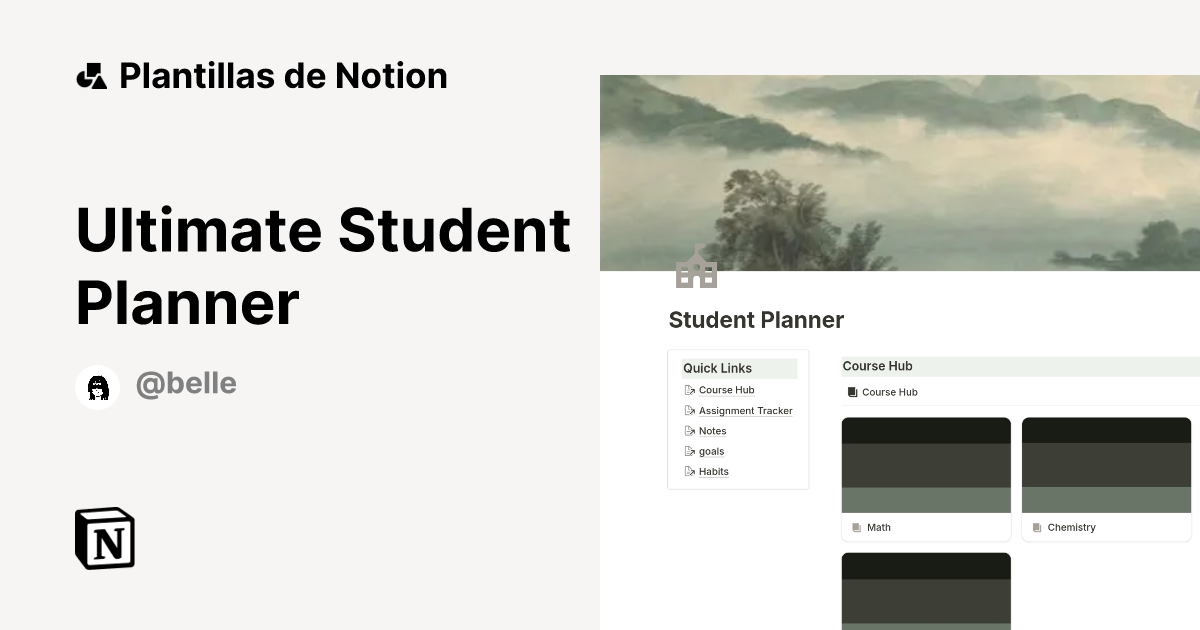Click the creator's avatar picture
The image size is (1200, 630).
(x=97, y=387)
